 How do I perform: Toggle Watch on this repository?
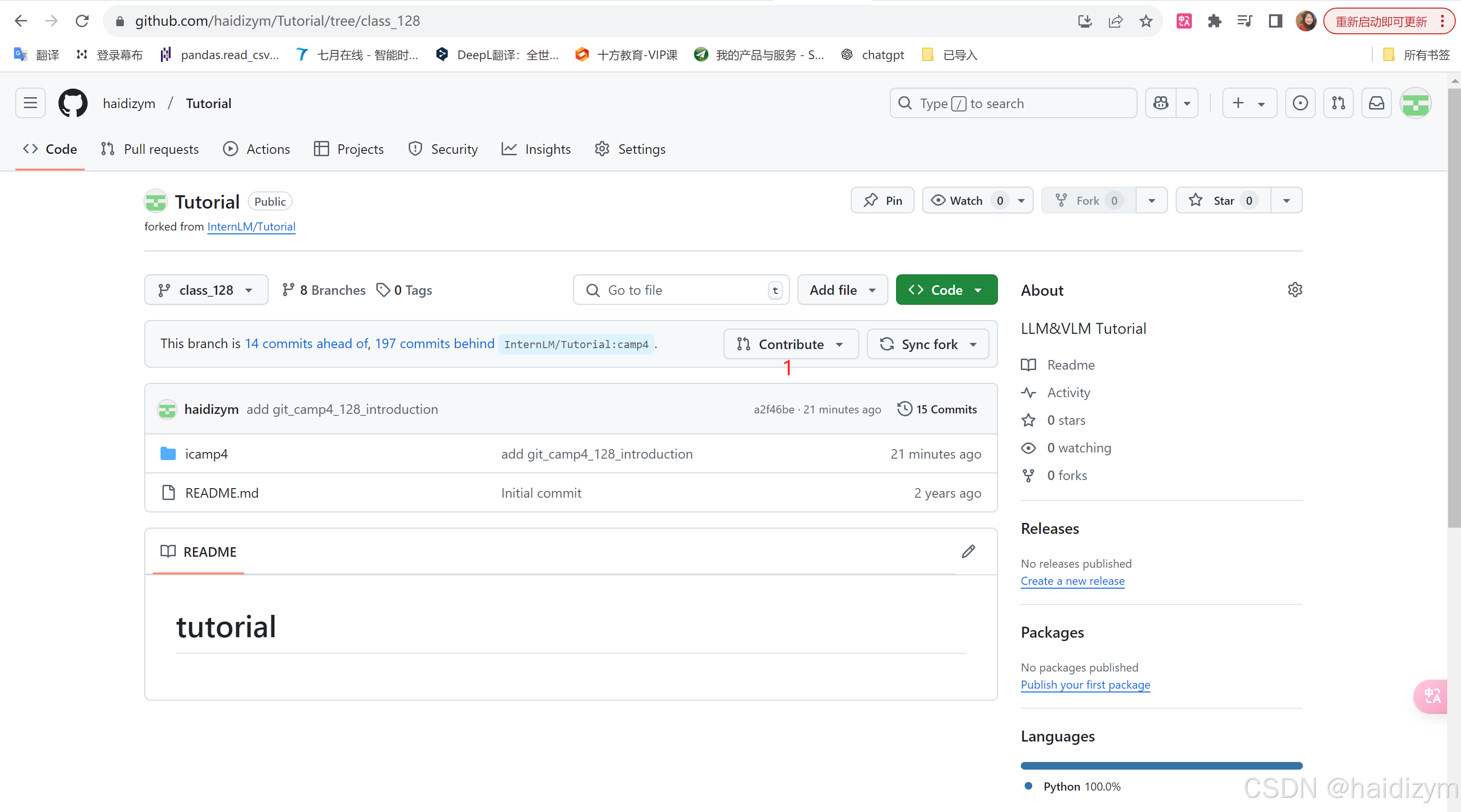[x=965, y=200]
